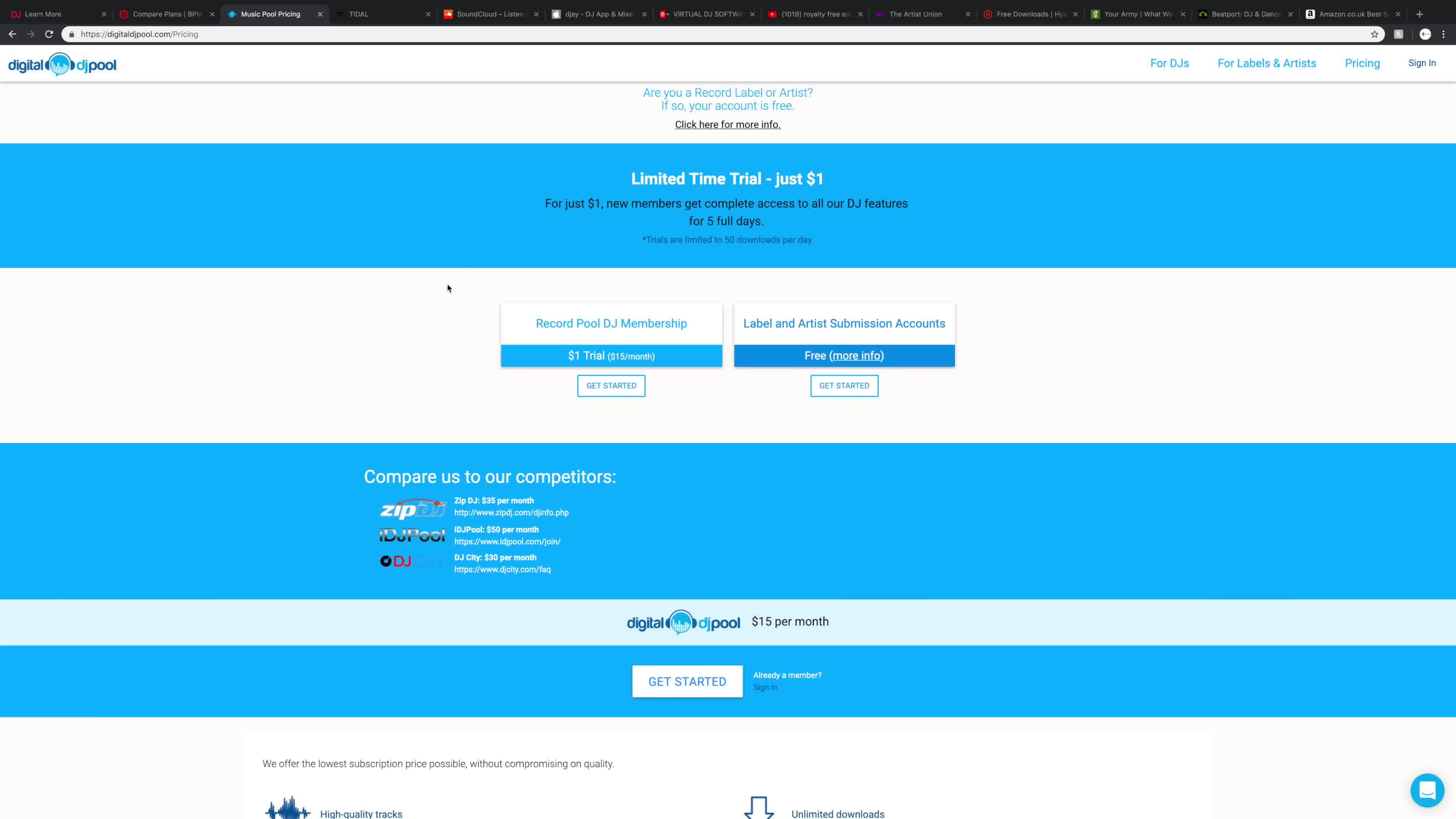Open the idjpool.com join link

click(508, 541)
